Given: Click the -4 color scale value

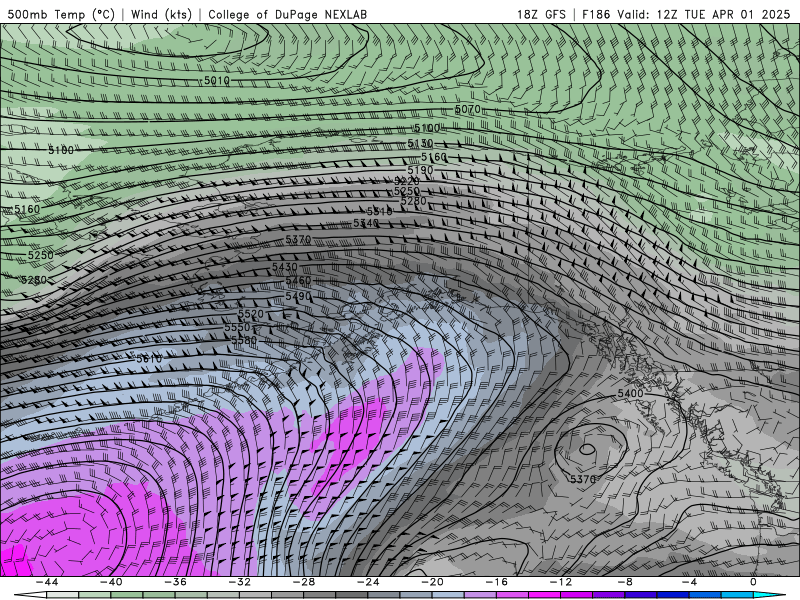Looking at the screenshot, I should point(689,582).
